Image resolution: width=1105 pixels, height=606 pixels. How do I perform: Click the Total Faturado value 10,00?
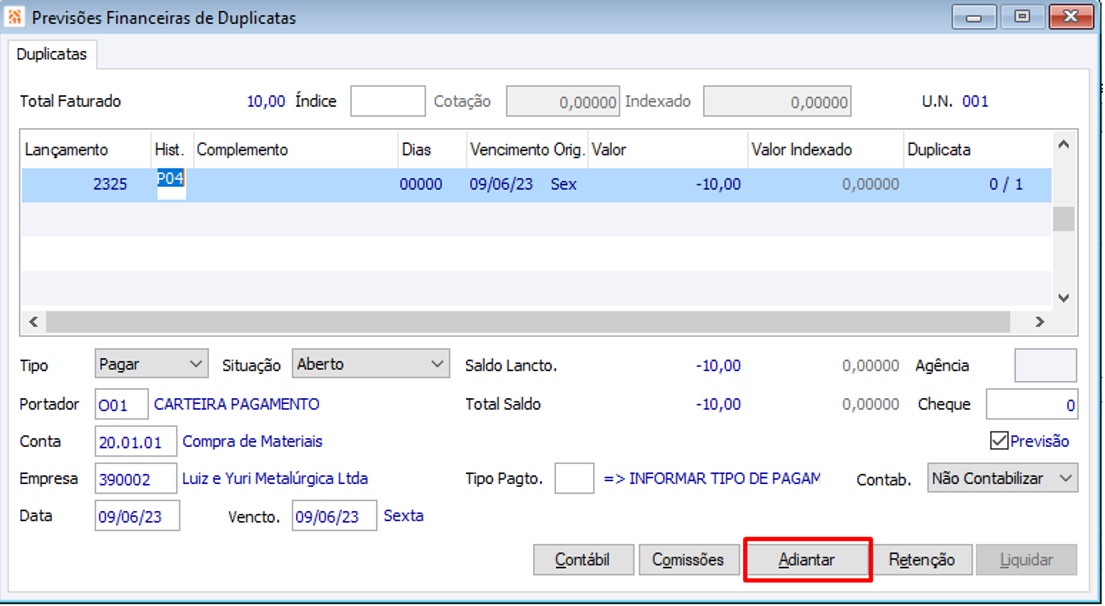pyautogui.click(x=266, y=101)
